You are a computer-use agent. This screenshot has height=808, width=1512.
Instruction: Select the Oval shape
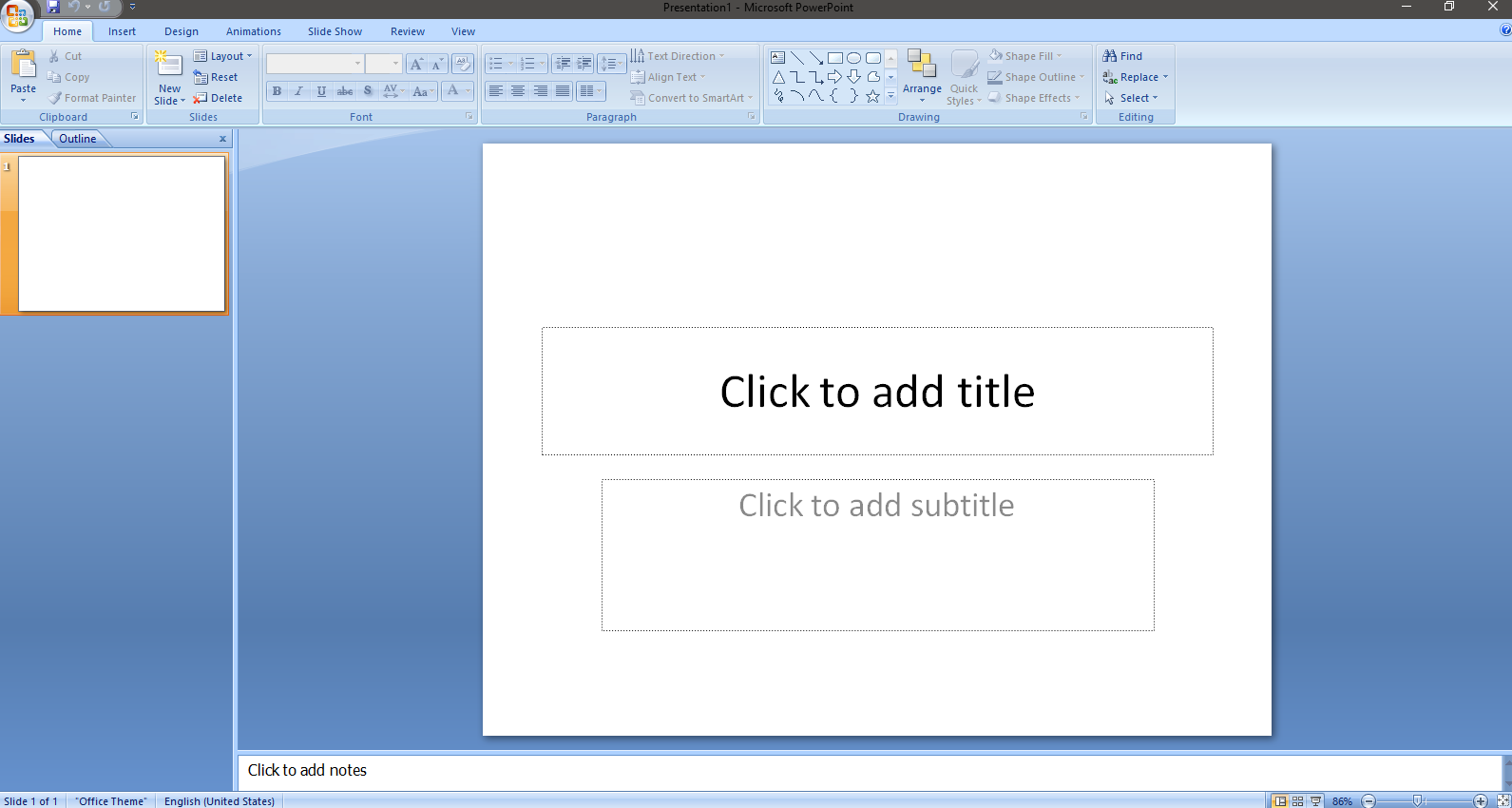853,57
